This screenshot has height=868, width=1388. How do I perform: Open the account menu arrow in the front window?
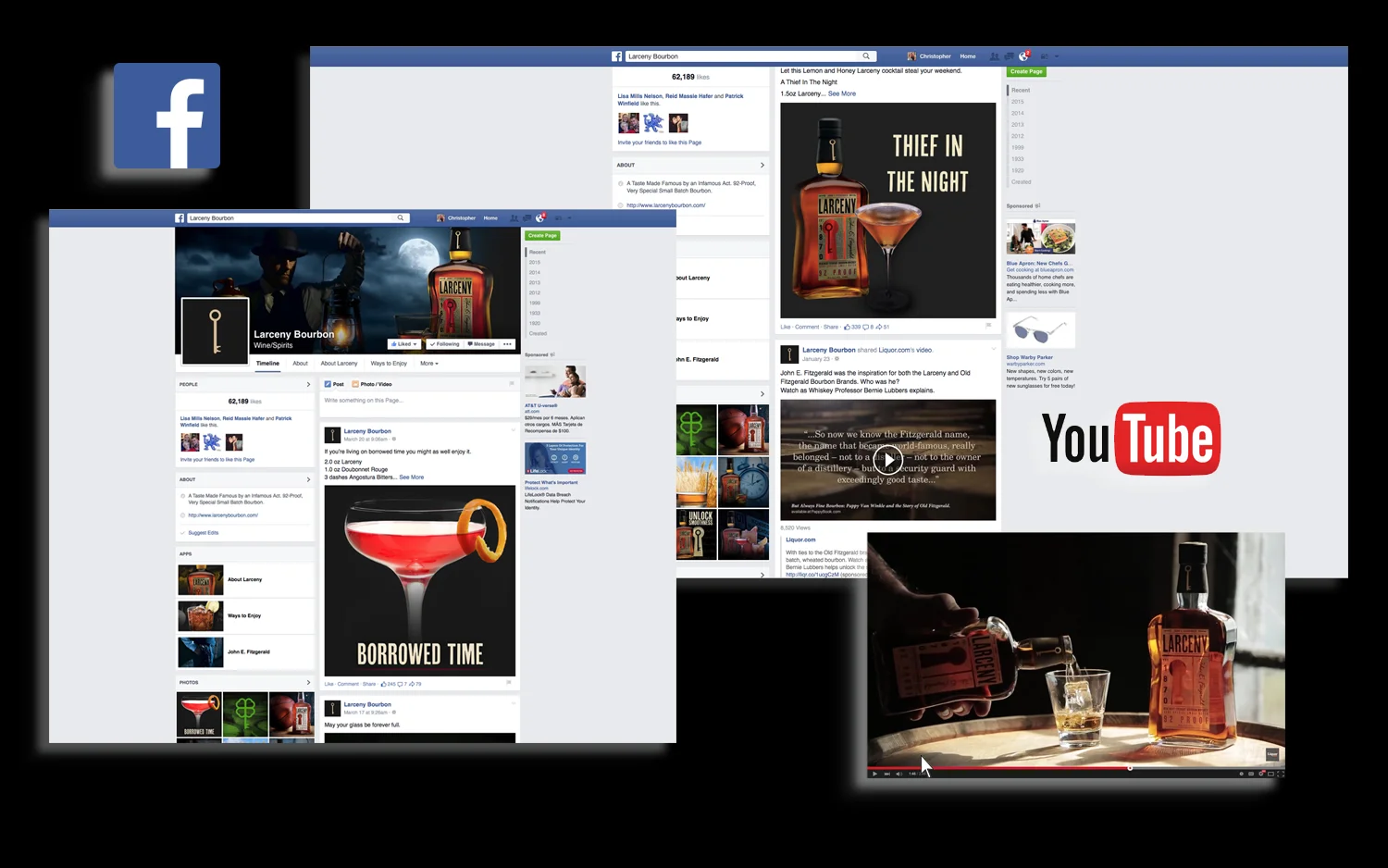click(x=570, y=218)
